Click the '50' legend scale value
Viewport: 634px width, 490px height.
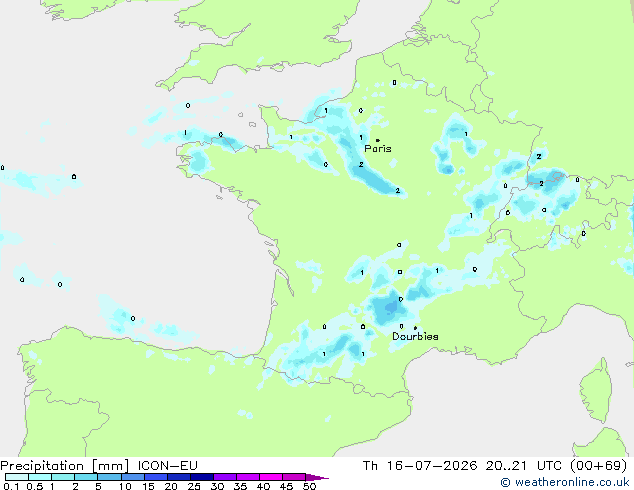[x=309, y=486]
